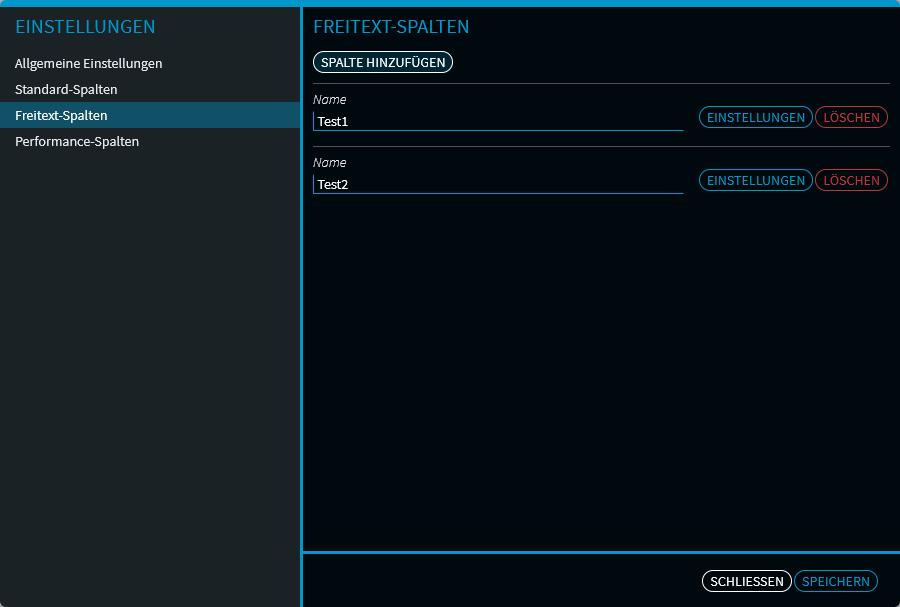Image resolution: width=900 pixels, height=607 pixels.
Task: Delete the Test1 column with LÖSCHEN
Action: (851, 118)
